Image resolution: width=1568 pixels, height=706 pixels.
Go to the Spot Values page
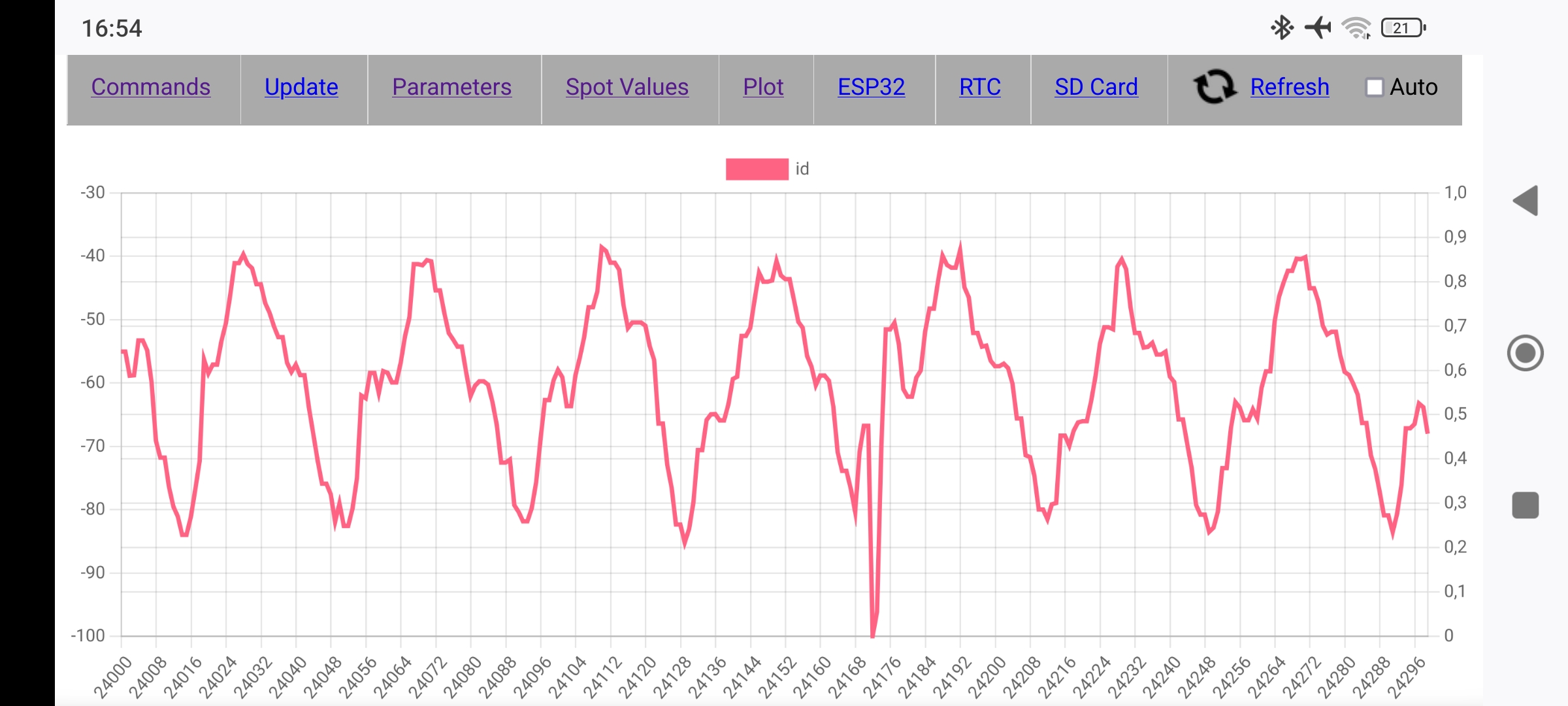(x=627, y=87)
